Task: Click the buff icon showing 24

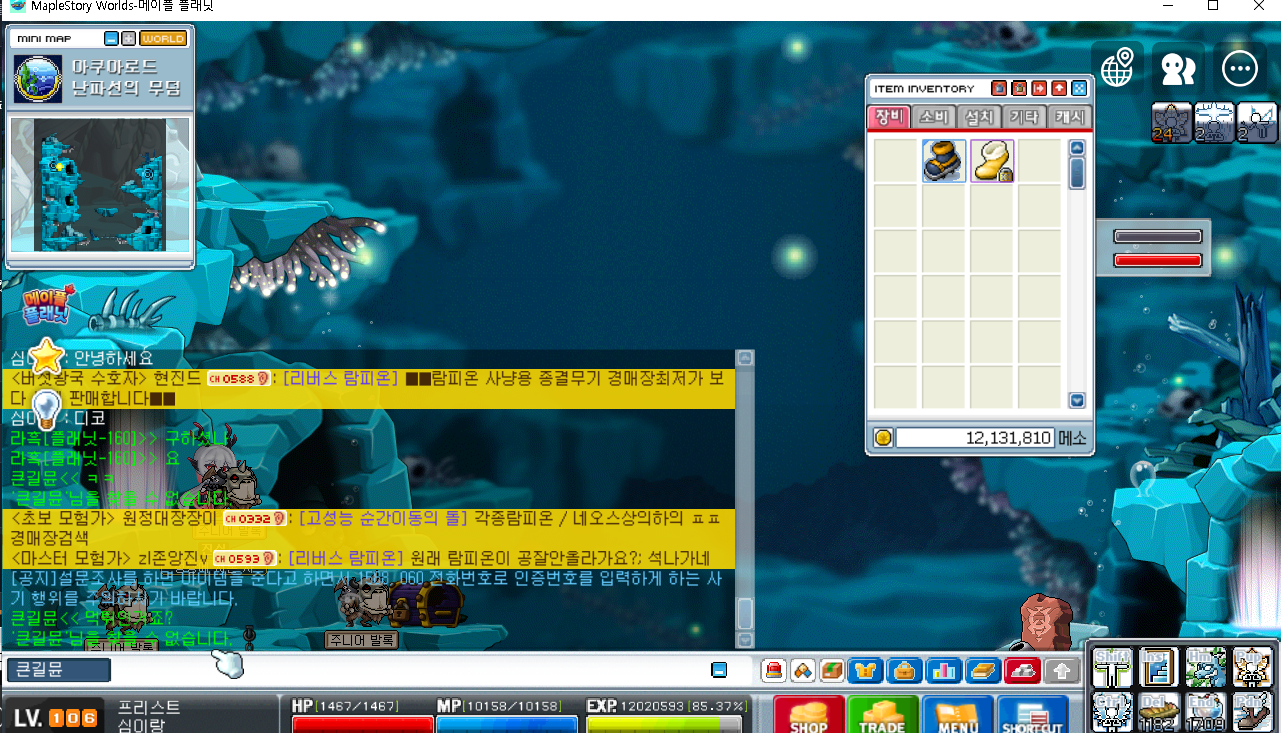Action: pyautogui.click(x=1171, y=123)
